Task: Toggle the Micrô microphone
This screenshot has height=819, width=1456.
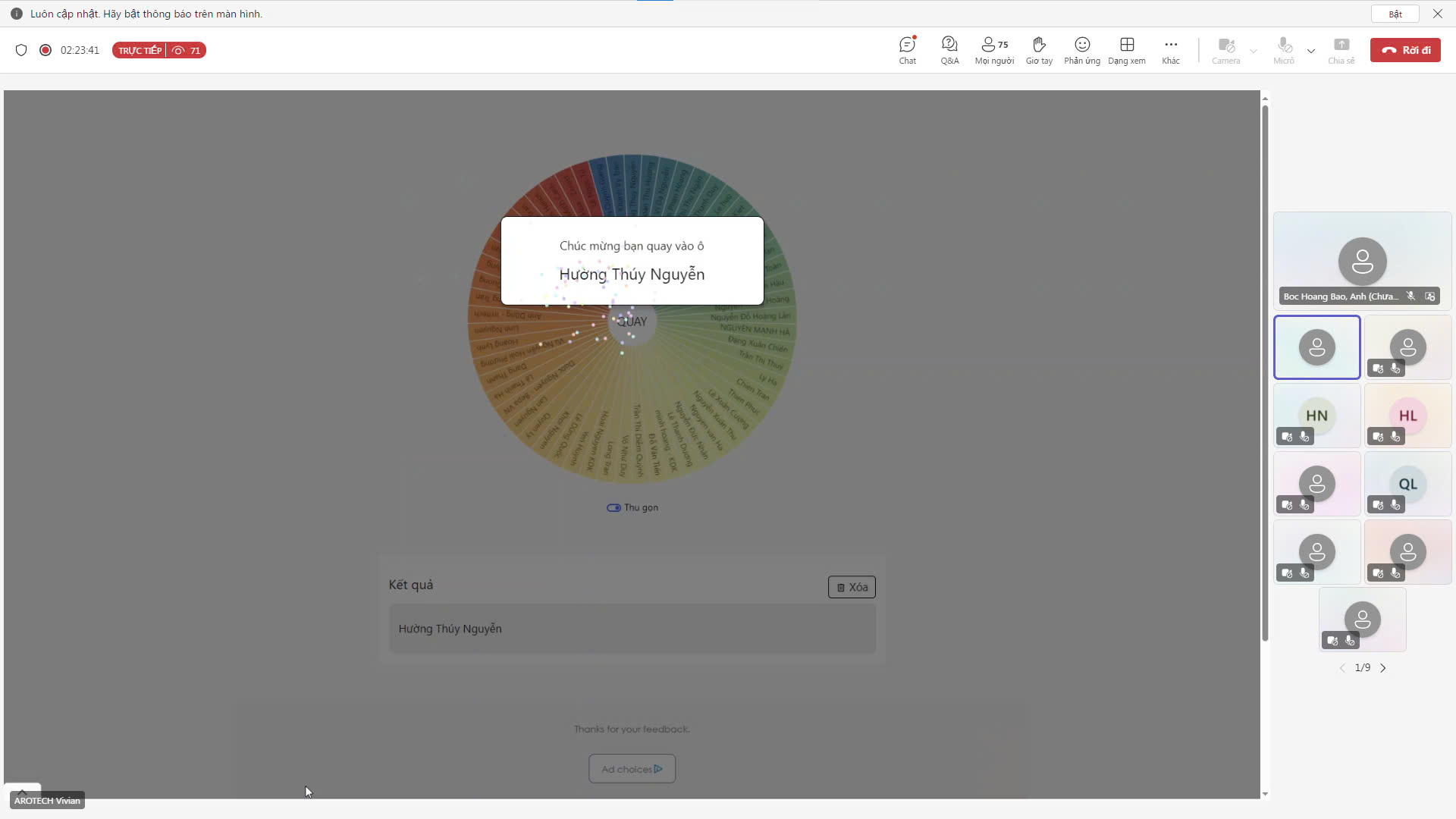Action: point(1284,50)
